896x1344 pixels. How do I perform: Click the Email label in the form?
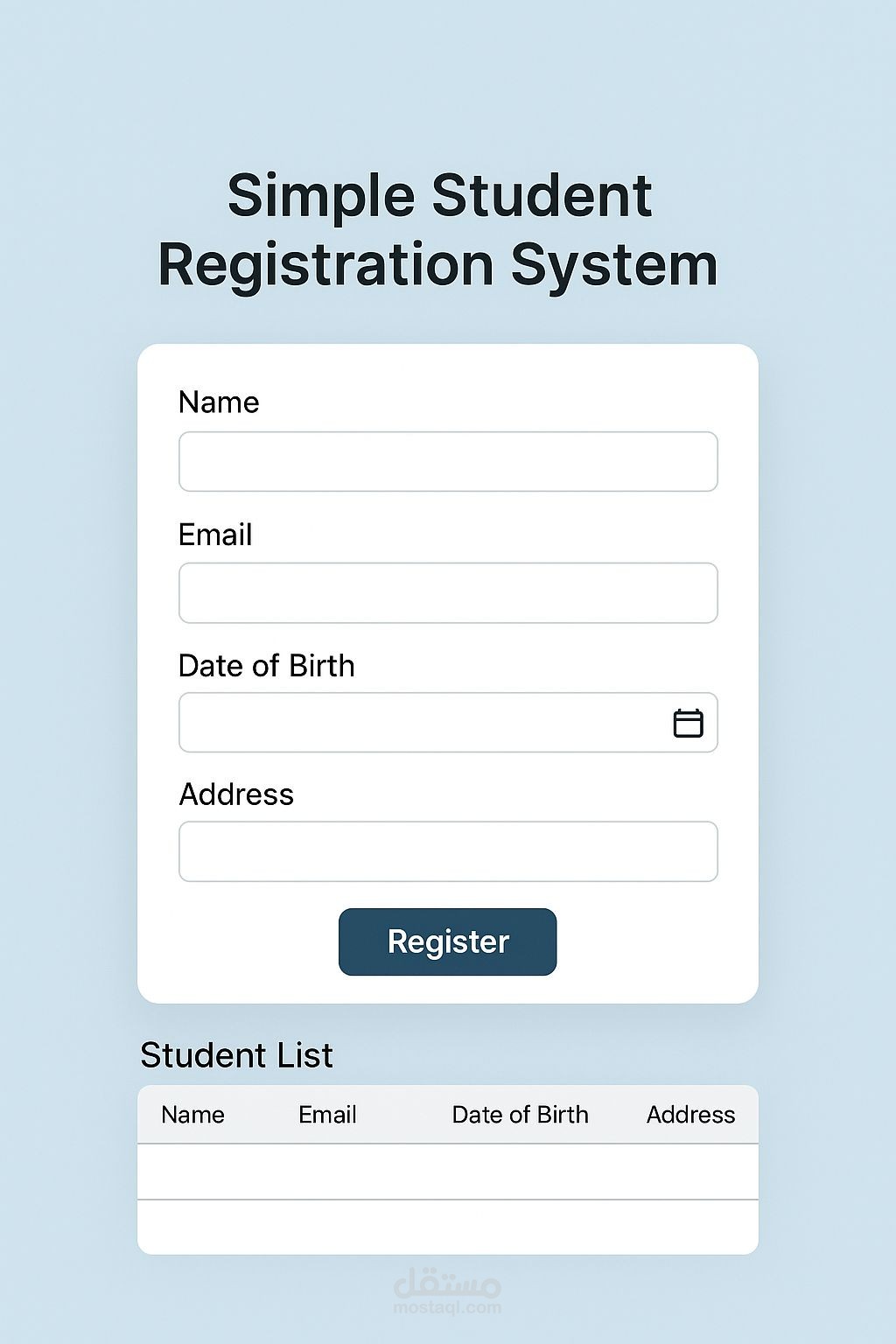coord(215,535)
